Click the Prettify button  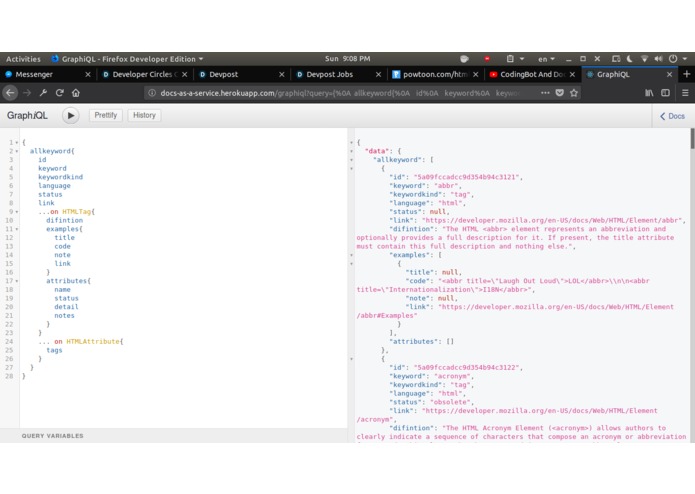[105, 115]
